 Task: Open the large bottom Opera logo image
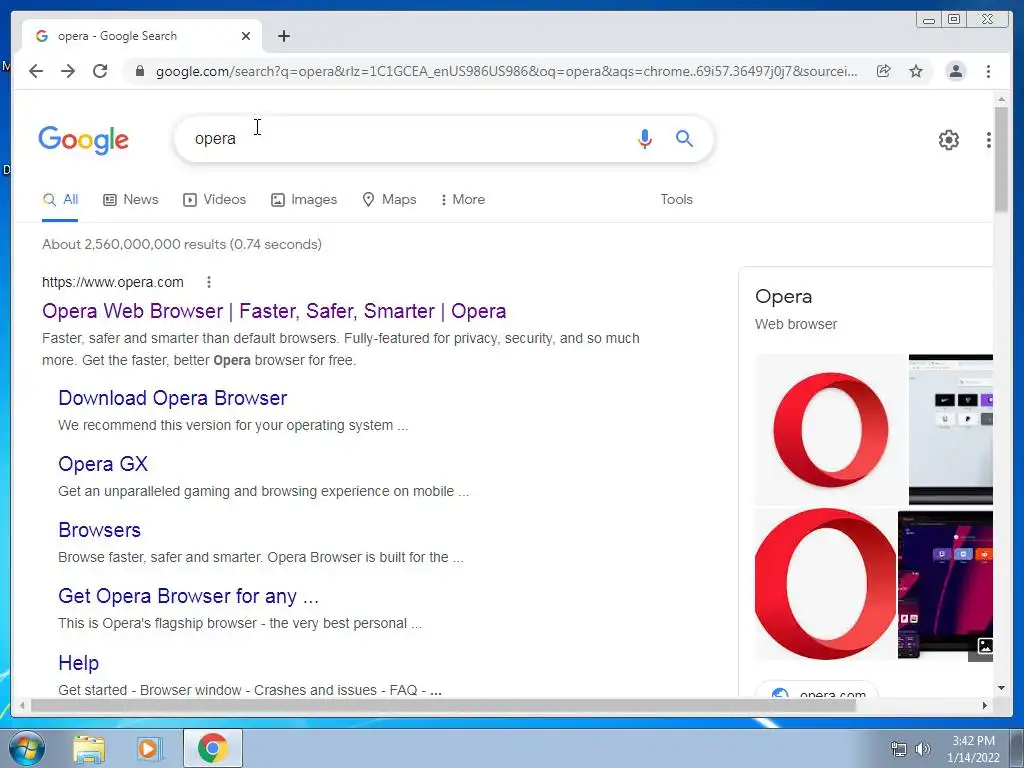[x=825, y=584]
